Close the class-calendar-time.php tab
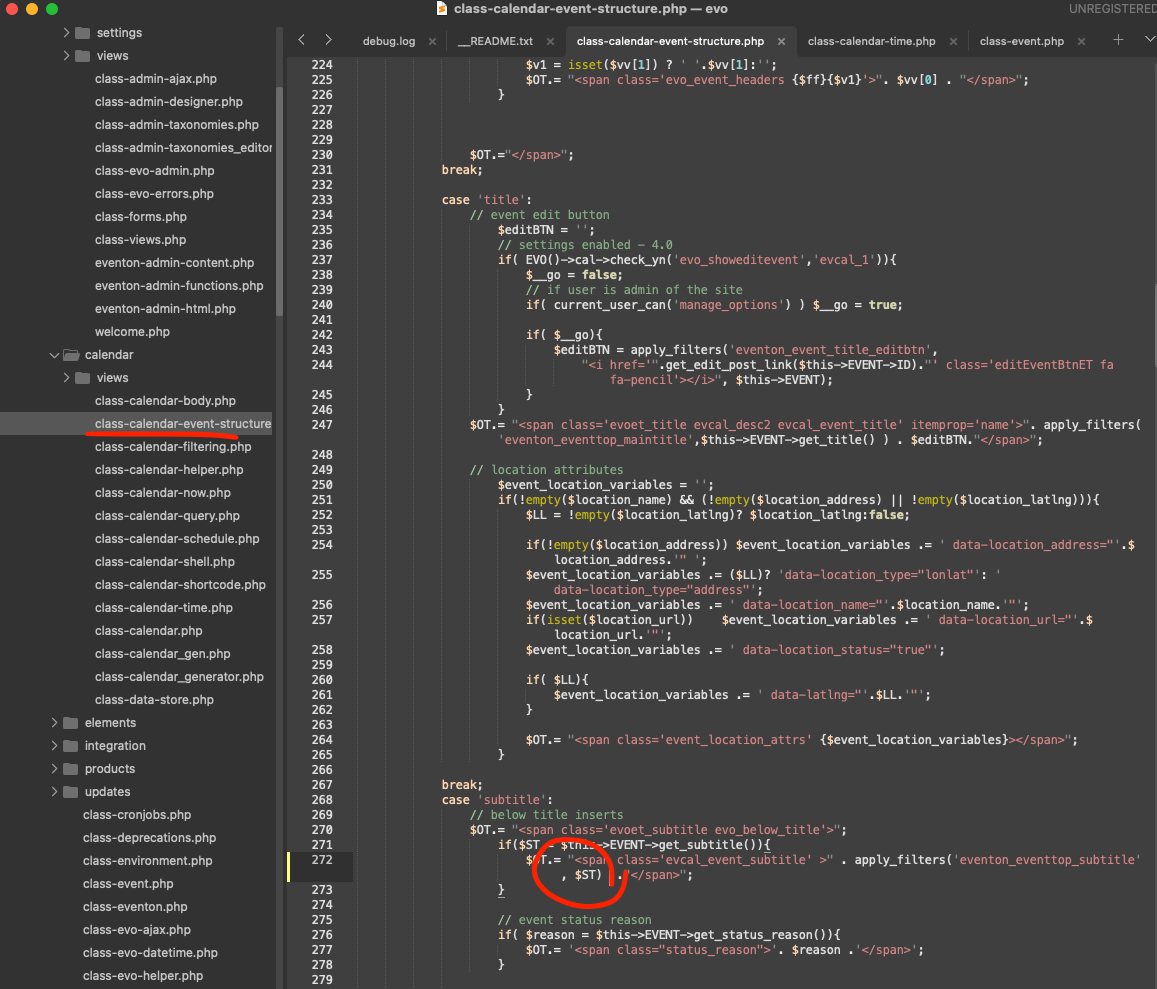The height and width of the screenshot is (989, 1157). (953, 41)
